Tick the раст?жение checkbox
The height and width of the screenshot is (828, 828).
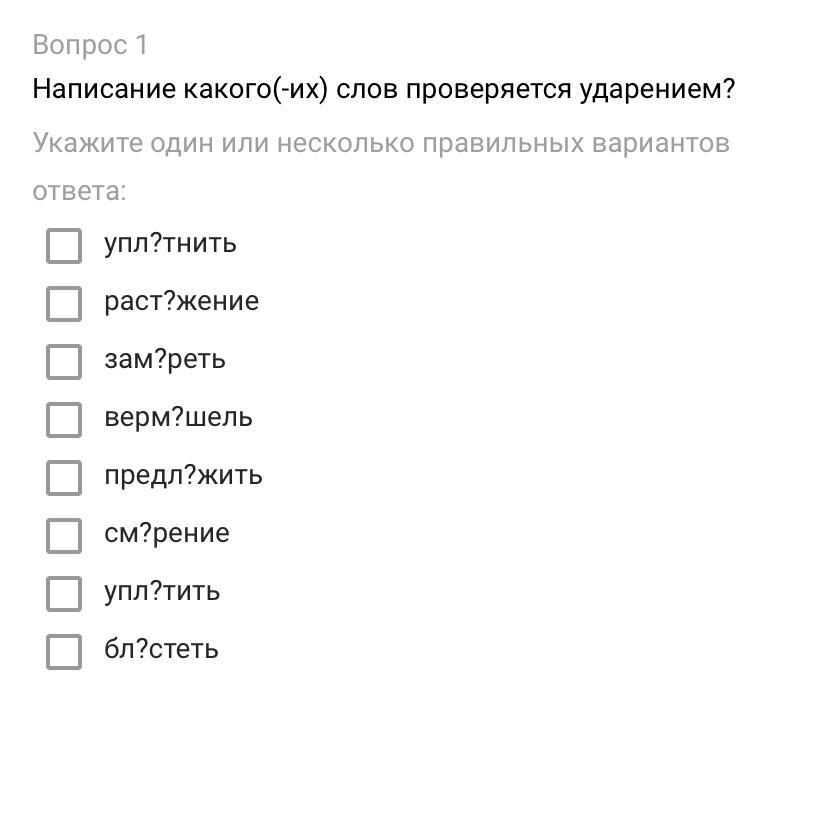64,304
